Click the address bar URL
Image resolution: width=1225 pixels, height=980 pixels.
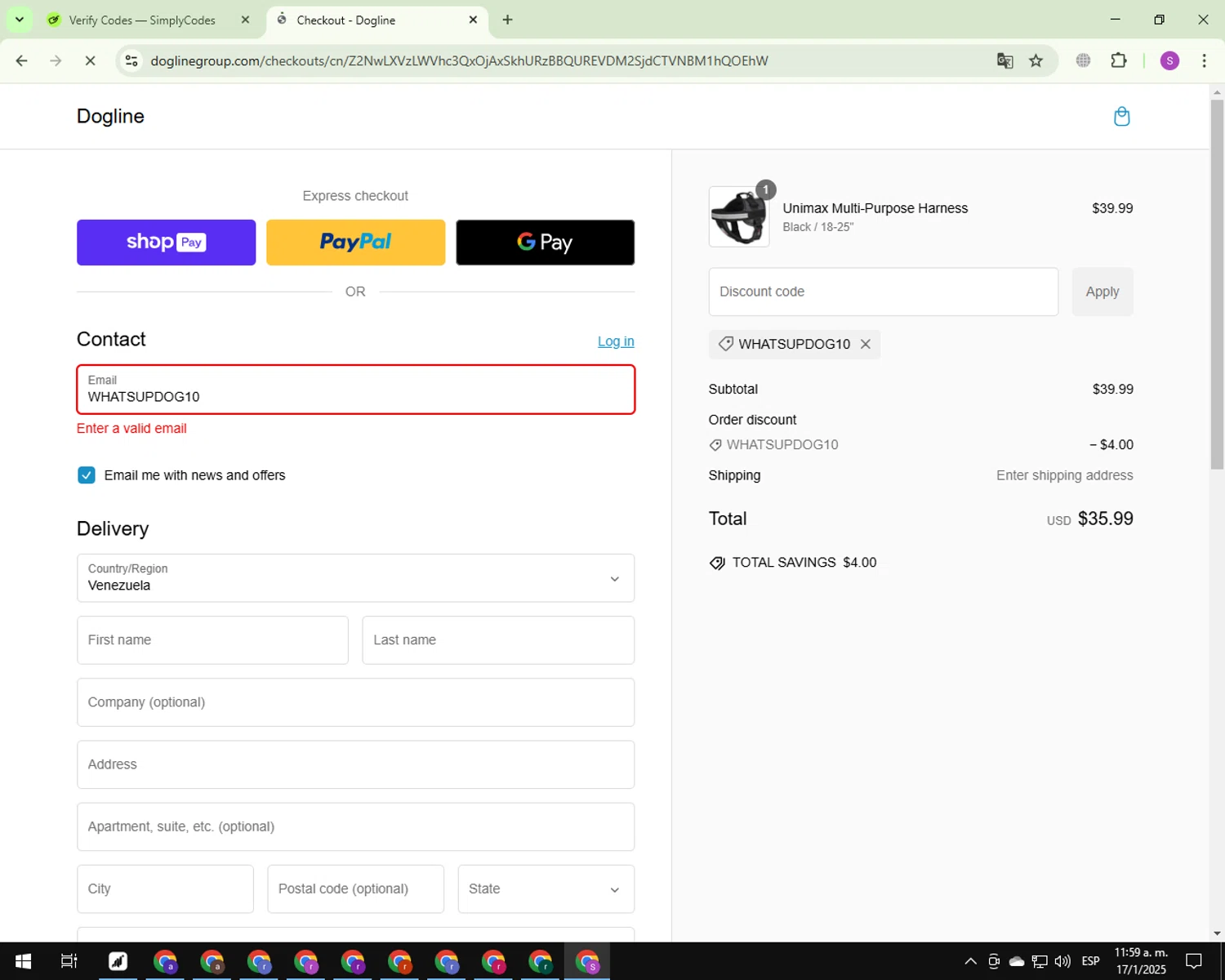click(x=459, y=60)
